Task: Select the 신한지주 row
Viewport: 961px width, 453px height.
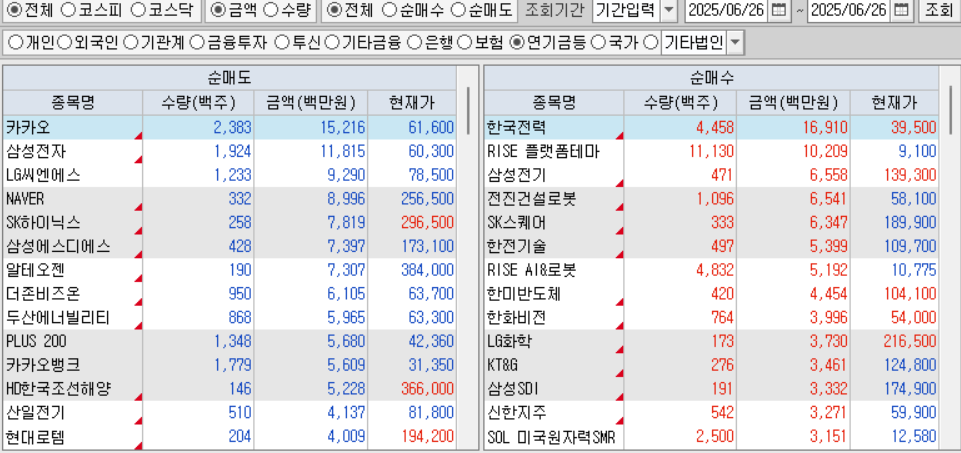Action: coord(712,413)
